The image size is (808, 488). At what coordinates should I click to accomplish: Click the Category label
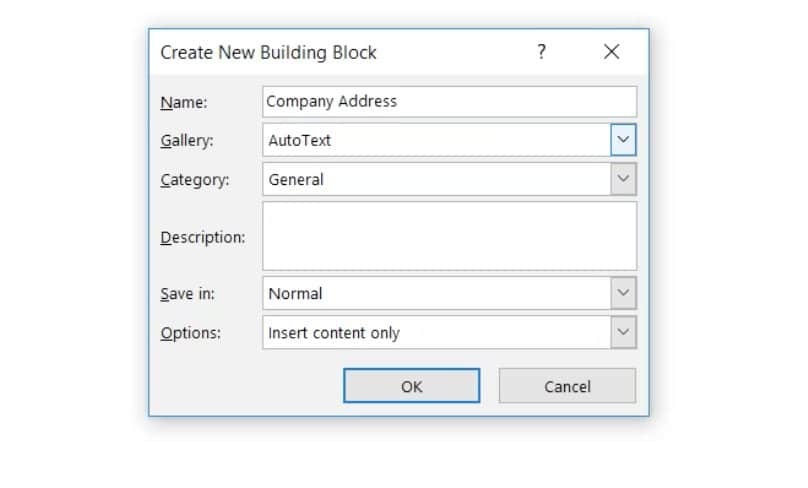(x=194, y=180)
